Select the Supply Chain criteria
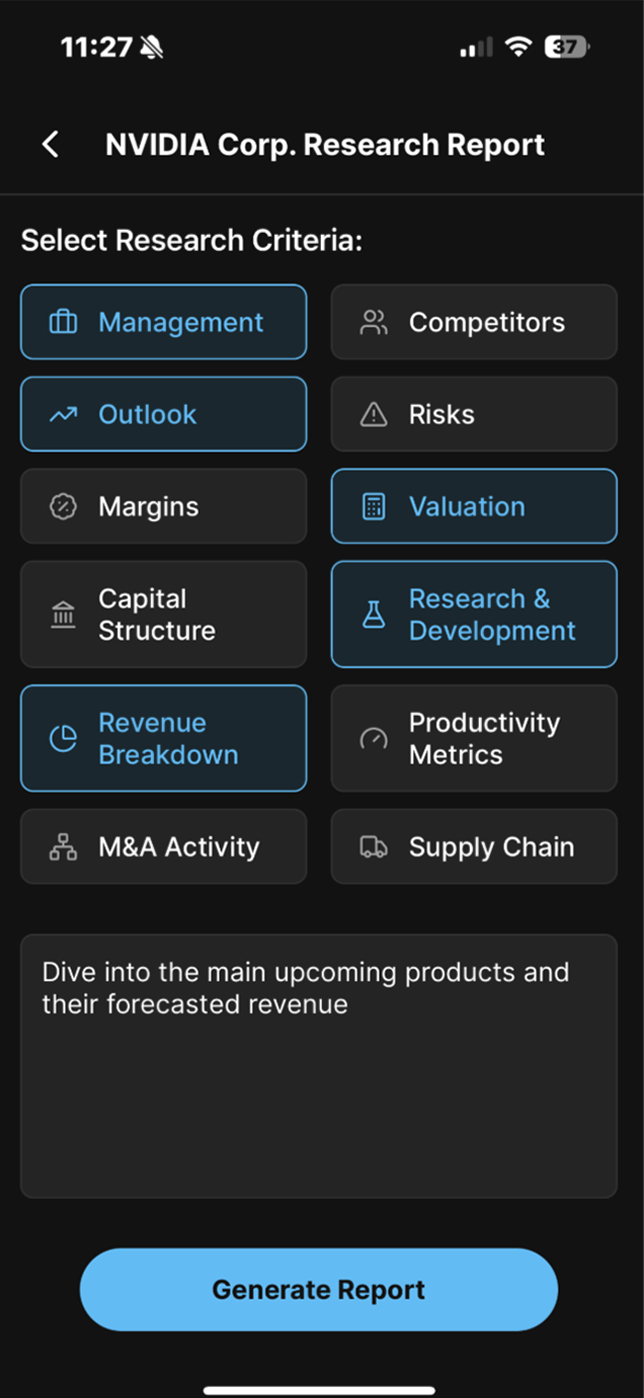 (x=474, y=847)
